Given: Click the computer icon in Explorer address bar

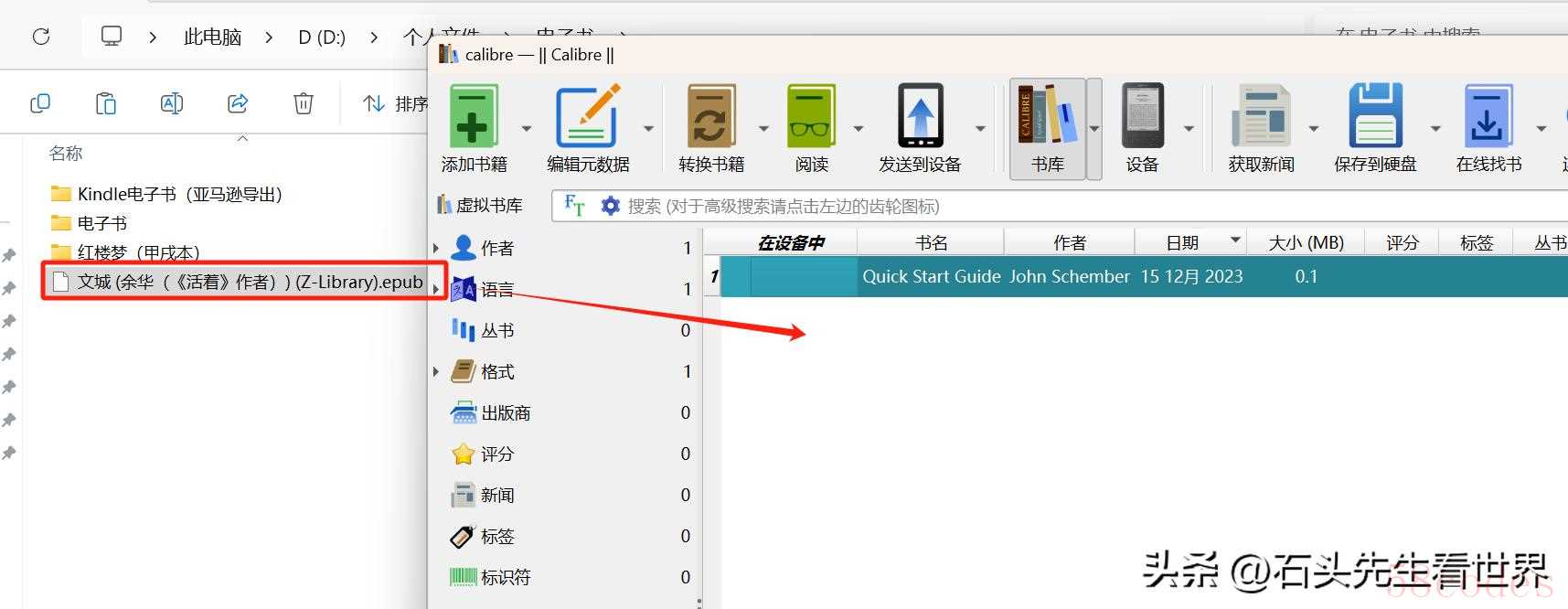Looking at the screenshot, I should click(112, 37).
